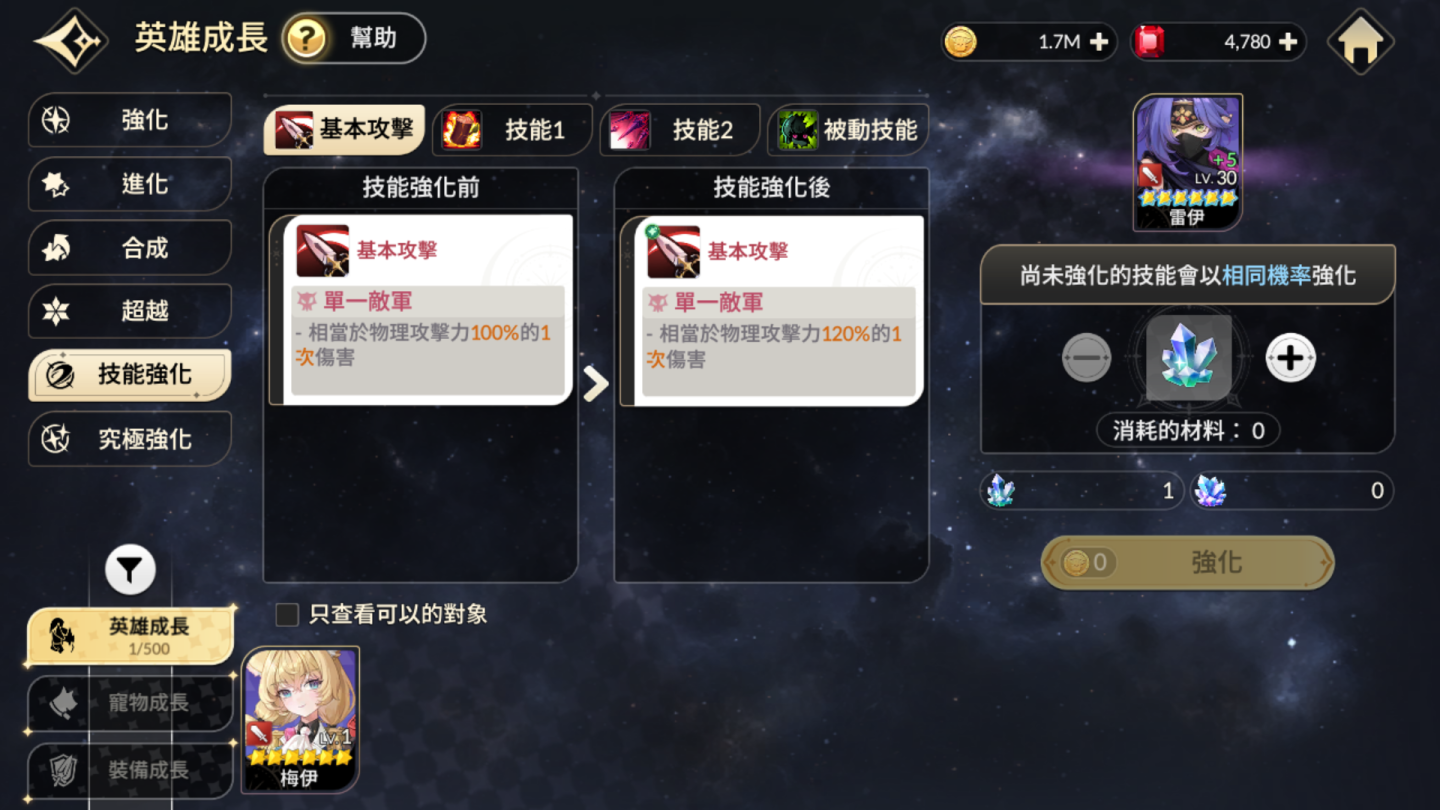
Task: Enable 只查看可以的對象 checkbox
Action: (x=287, y=614)
